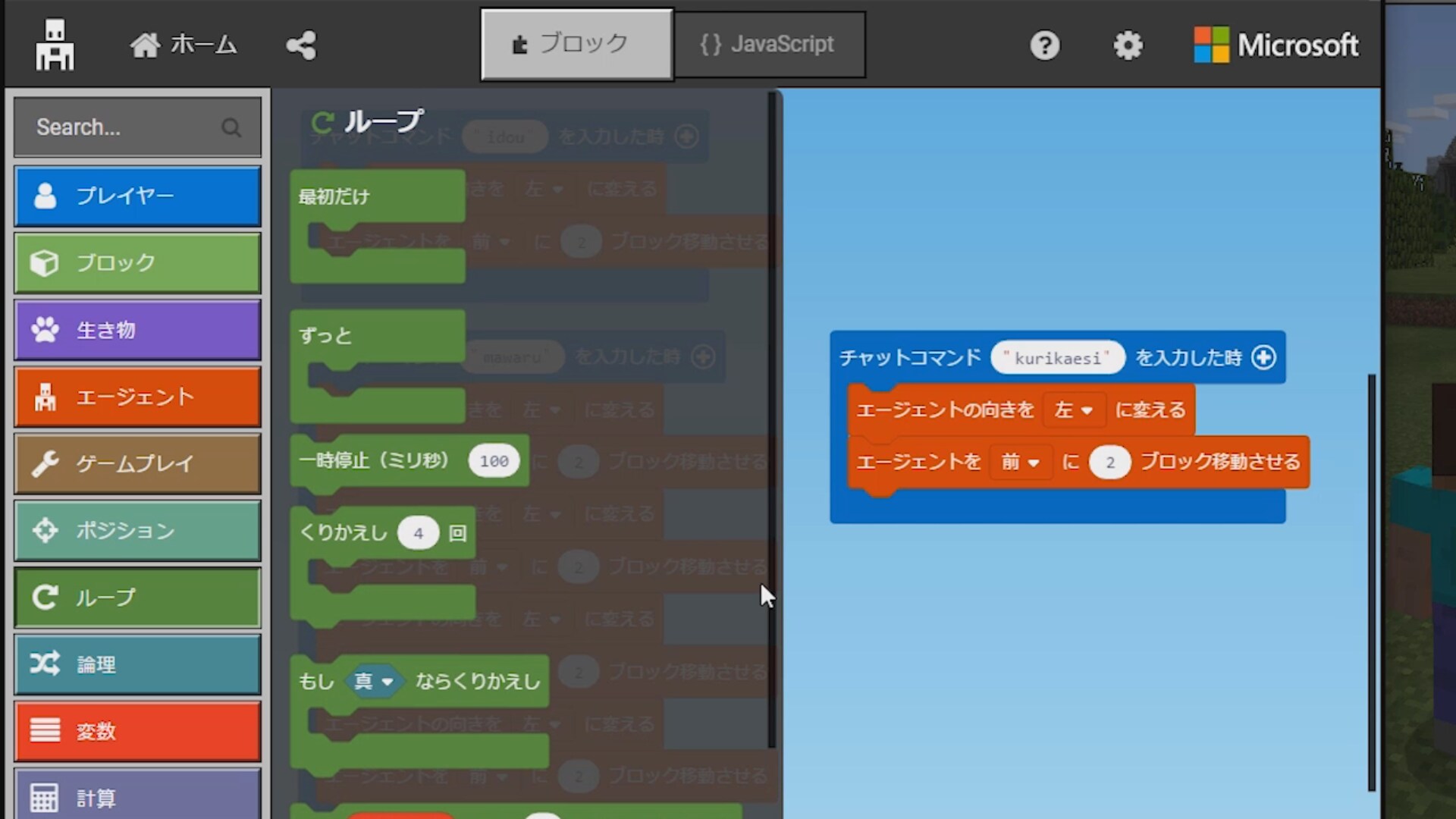
Task: Open the 計算 category
Action: pyautogui.click(x=137, y=794)
